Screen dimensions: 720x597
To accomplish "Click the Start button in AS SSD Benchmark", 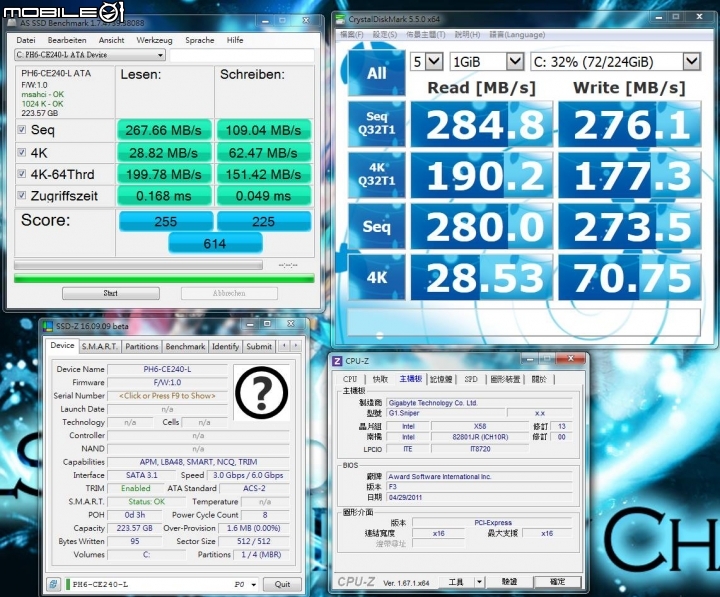I will pos(111,293).
